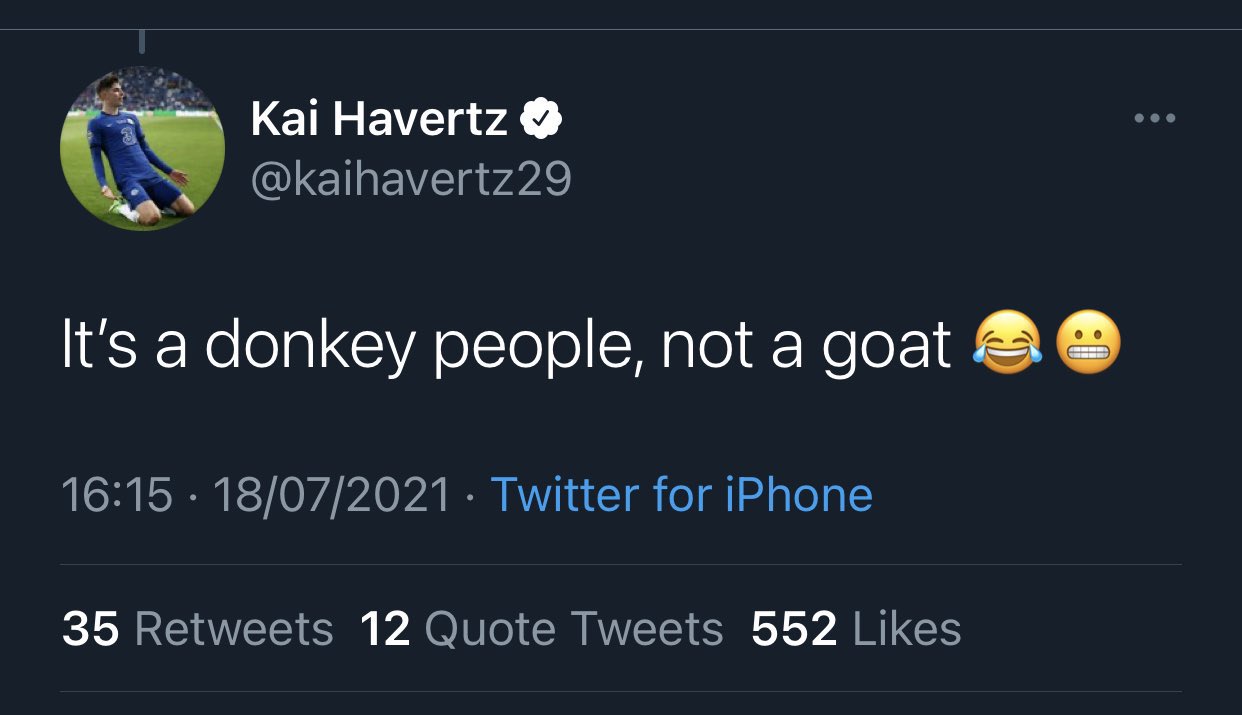1242x715 pixels.
Task: Show who gave the 552 Likes
Action: (856, 629)
